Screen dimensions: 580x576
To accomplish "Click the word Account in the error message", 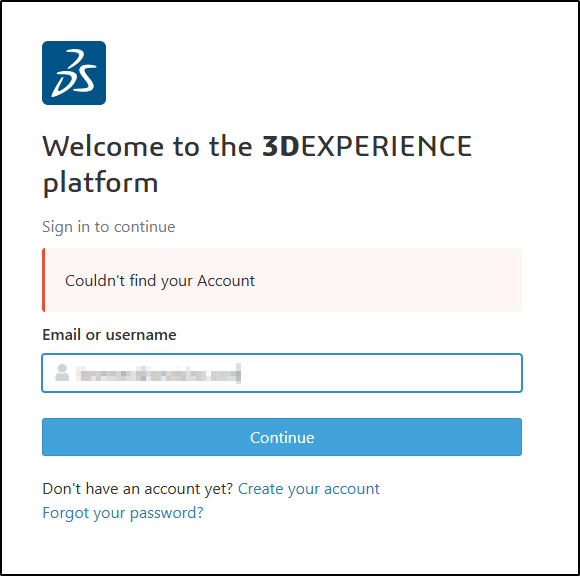I will [226, 281].
